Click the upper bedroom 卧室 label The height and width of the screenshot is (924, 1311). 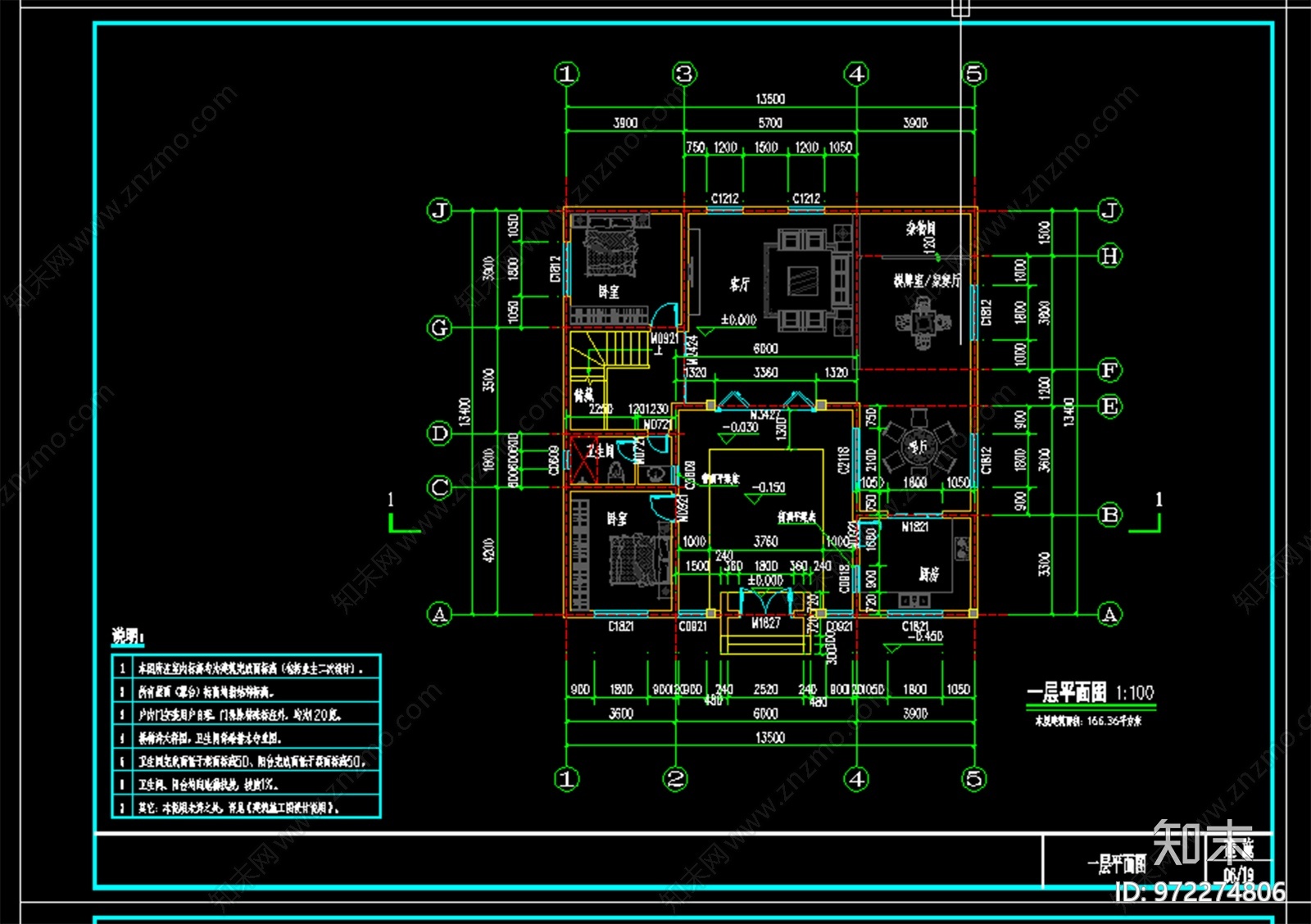(609, 292)
